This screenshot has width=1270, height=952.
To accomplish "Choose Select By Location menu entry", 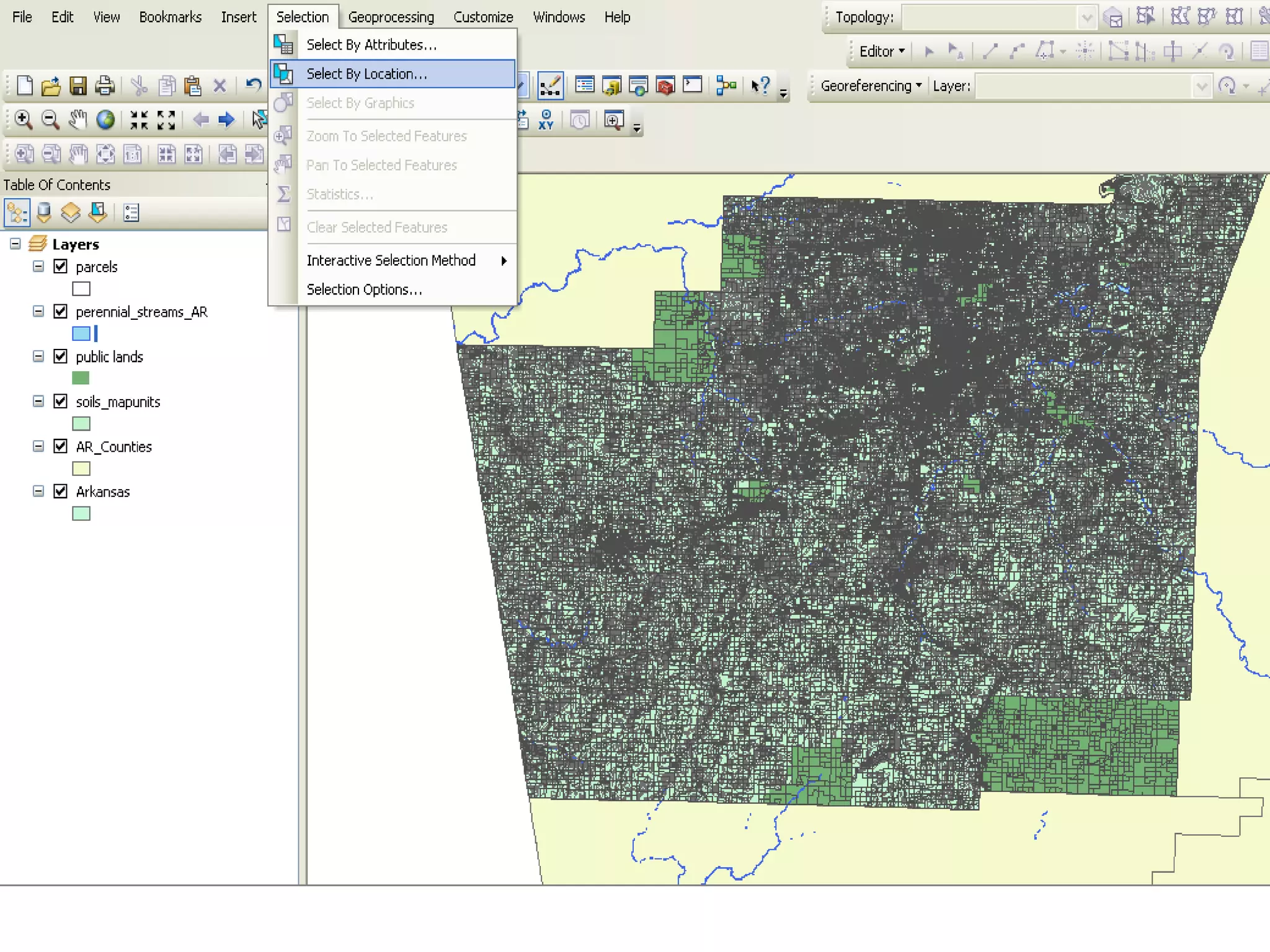I will (366, 74).
